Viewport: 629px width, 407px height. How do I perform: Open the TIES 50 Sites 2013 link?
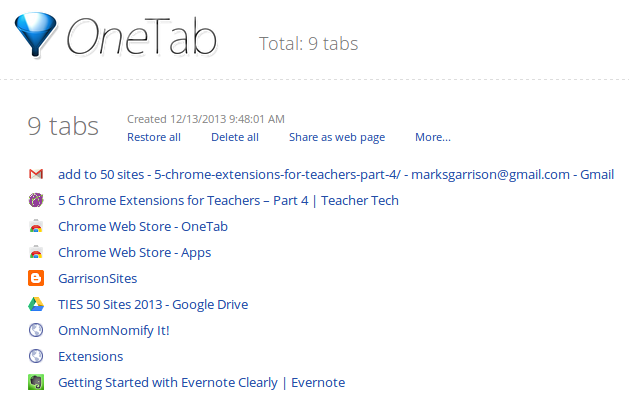(x=153, y=305)
